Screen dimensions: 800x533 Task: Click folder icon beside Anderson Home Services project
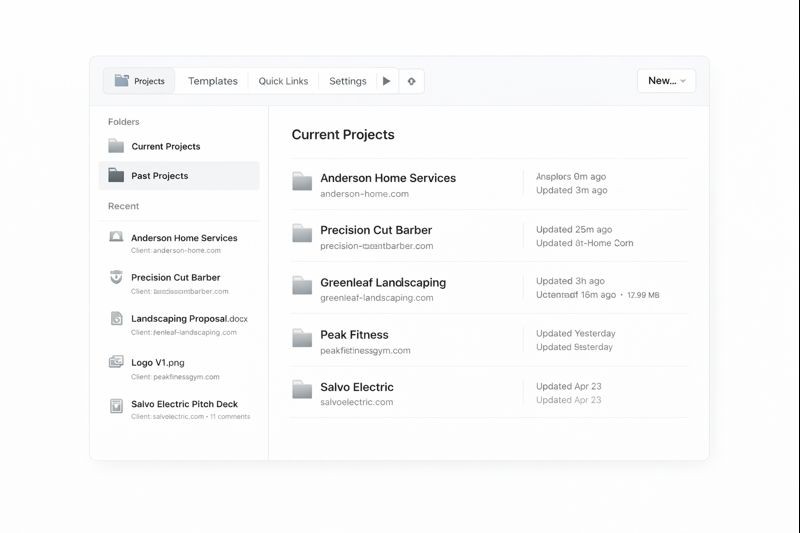[302, 181]
